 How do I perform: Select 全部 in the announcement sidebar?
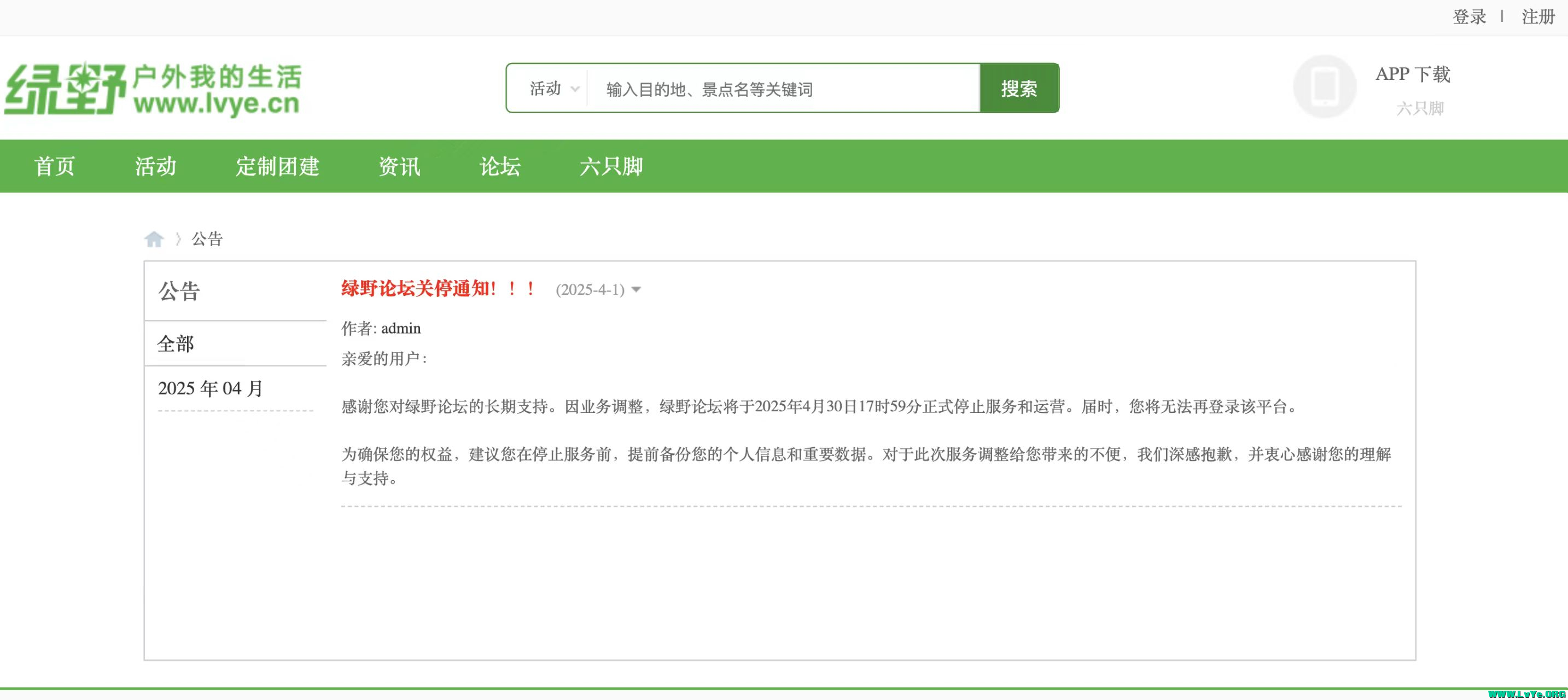click(x=176, y=344)
